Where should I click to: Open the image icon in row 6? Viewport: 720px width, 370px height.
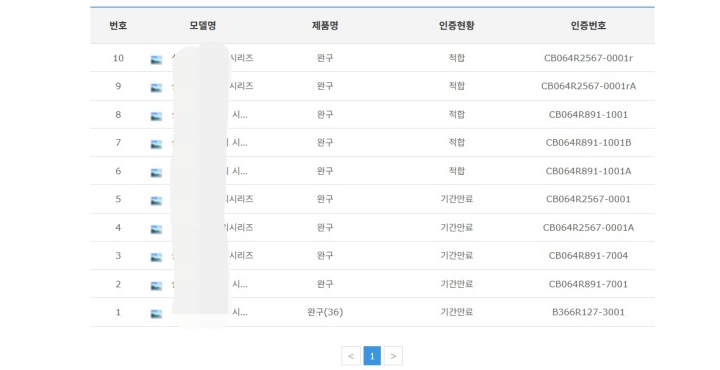pyautogui.click(x=156, y=173)
